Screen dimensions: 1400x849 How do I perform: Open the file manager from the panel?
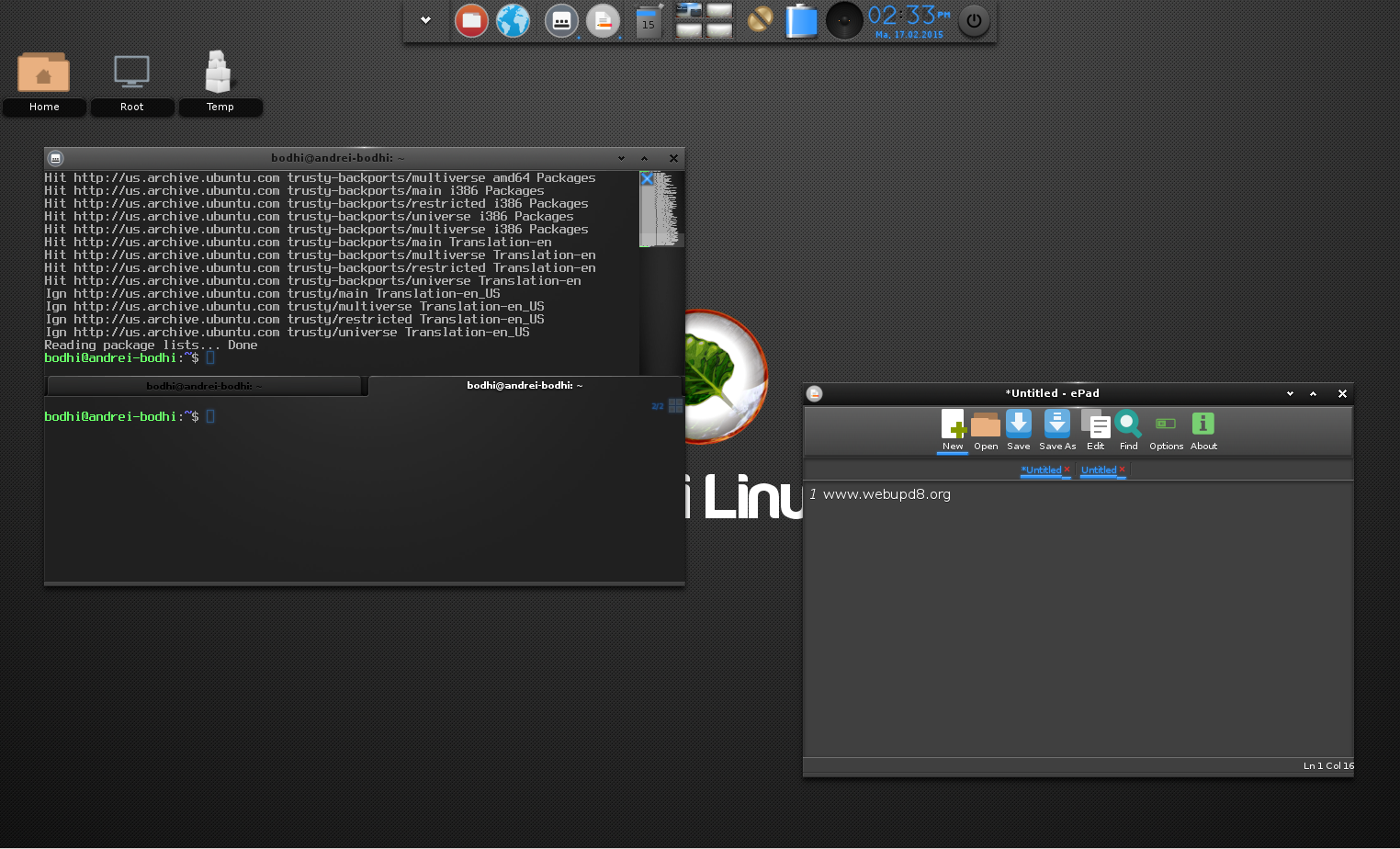point(471,20)
